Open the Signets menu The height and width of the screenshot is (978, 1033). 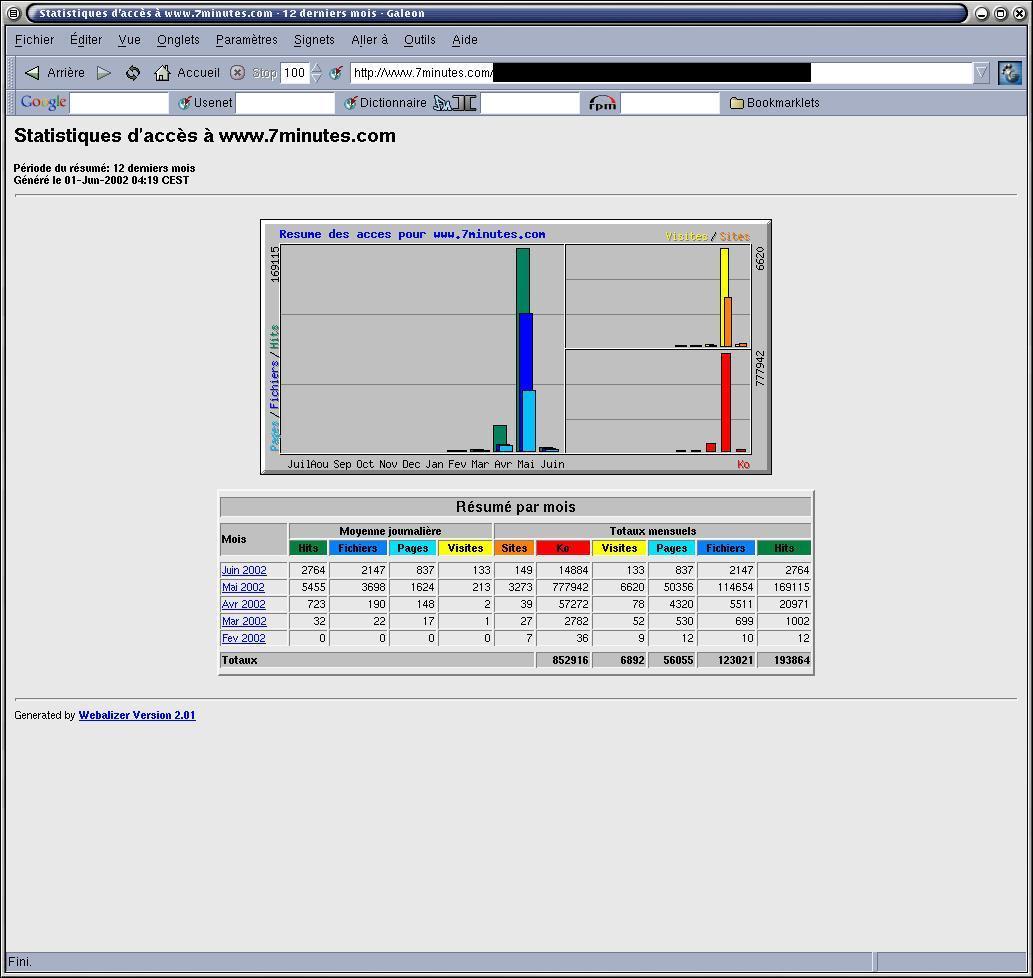click(314, 40)
